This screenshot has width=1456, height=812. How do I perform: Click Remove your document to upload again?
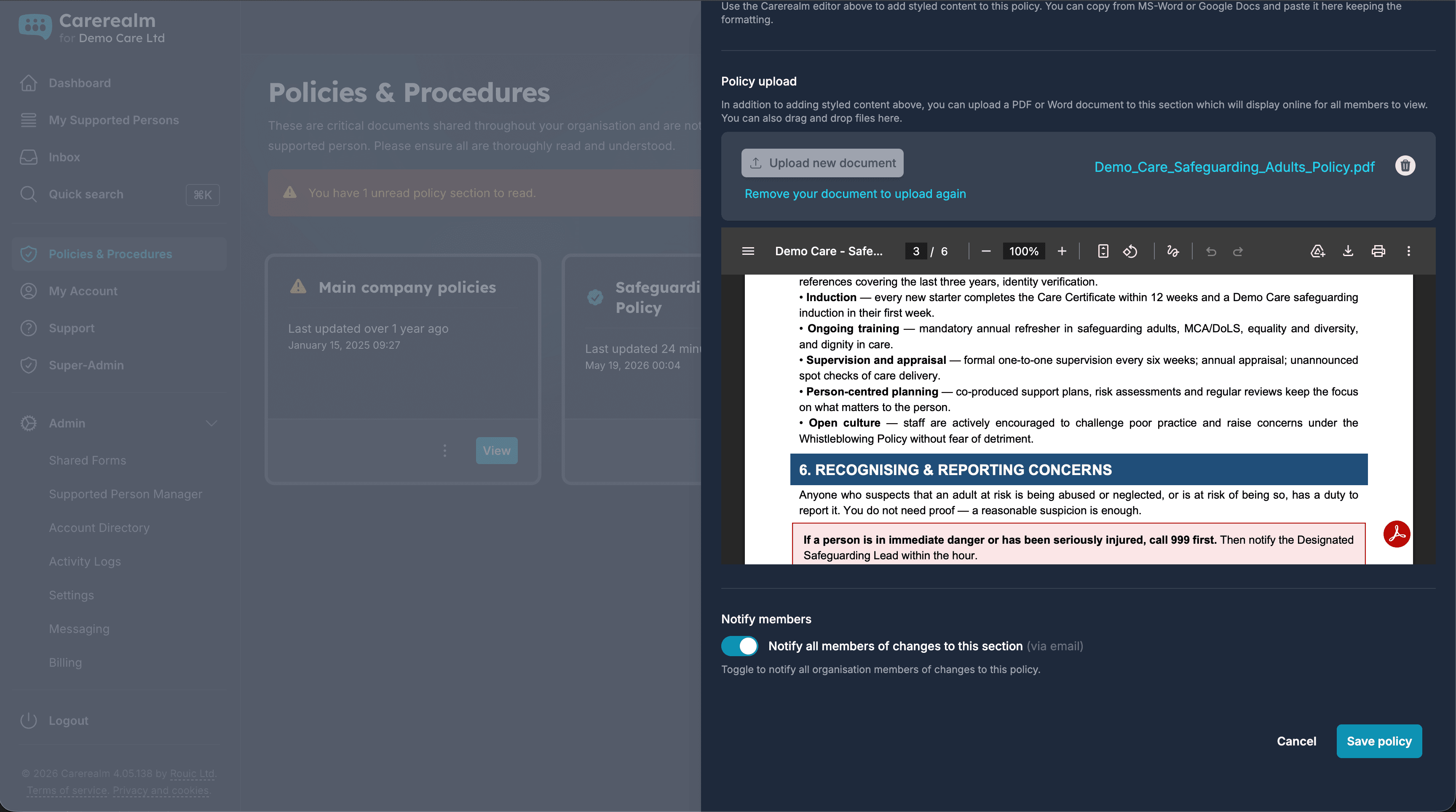click(855, 193)
